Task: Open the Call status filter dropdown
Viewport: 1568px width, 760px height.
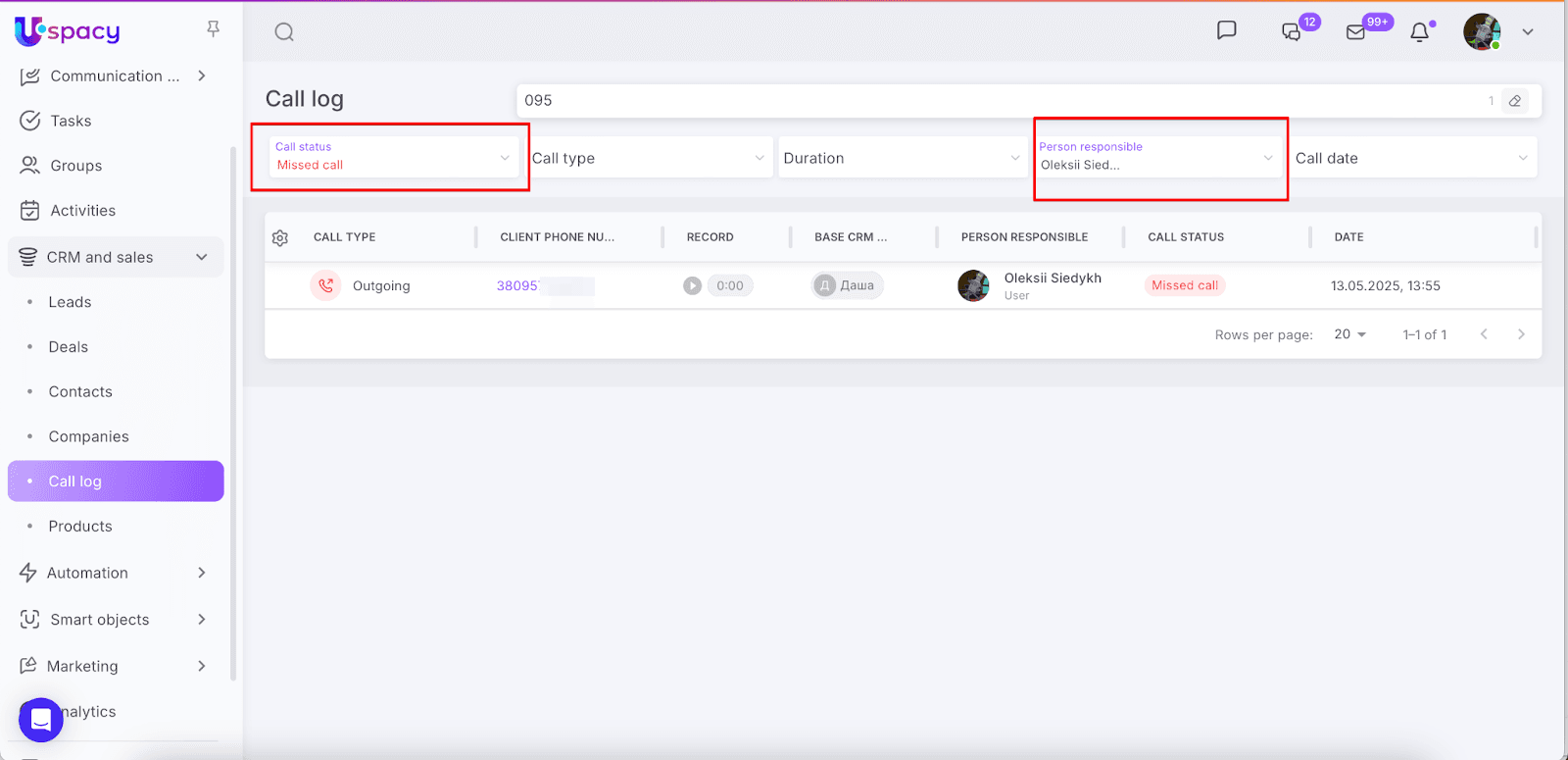Action: click(392, 157)
